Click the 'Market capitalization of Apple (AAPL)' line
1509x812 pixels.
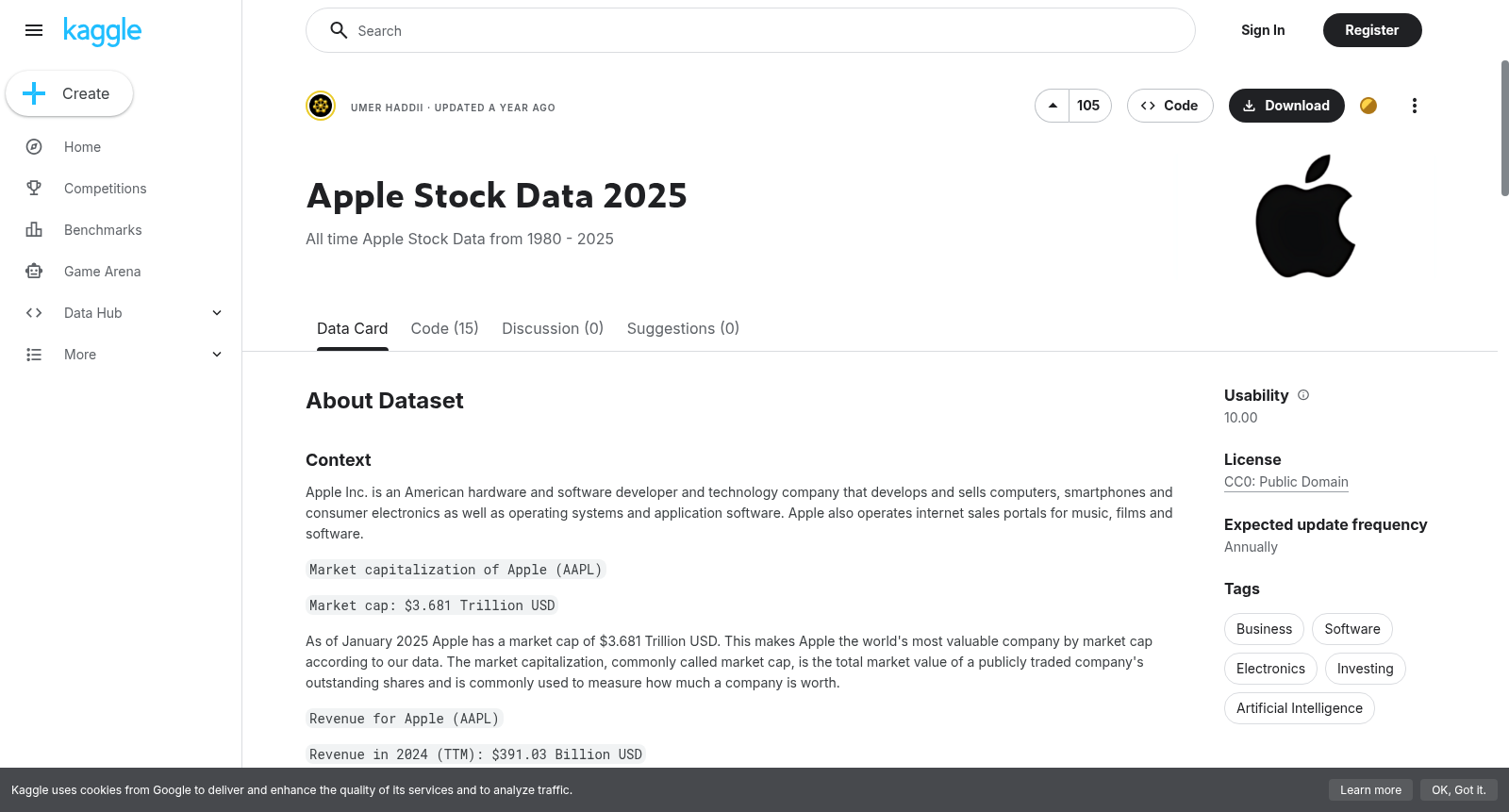click(x=456, y=570)
